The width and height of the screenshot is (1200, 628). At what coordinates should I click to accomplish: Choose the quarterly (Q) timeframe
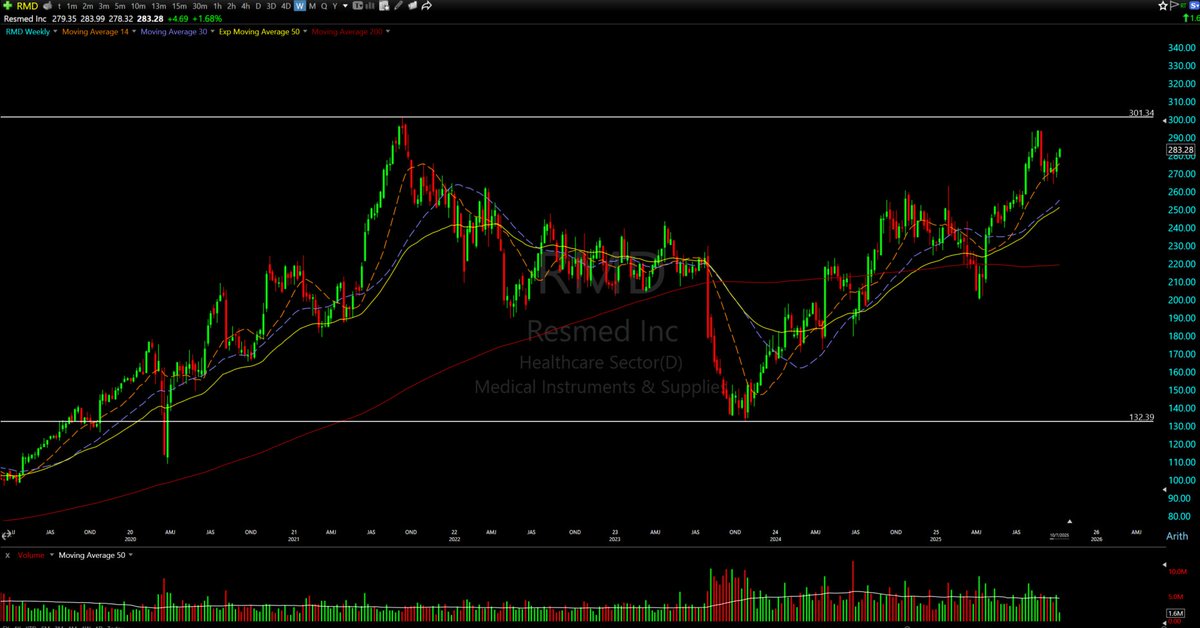324,6
